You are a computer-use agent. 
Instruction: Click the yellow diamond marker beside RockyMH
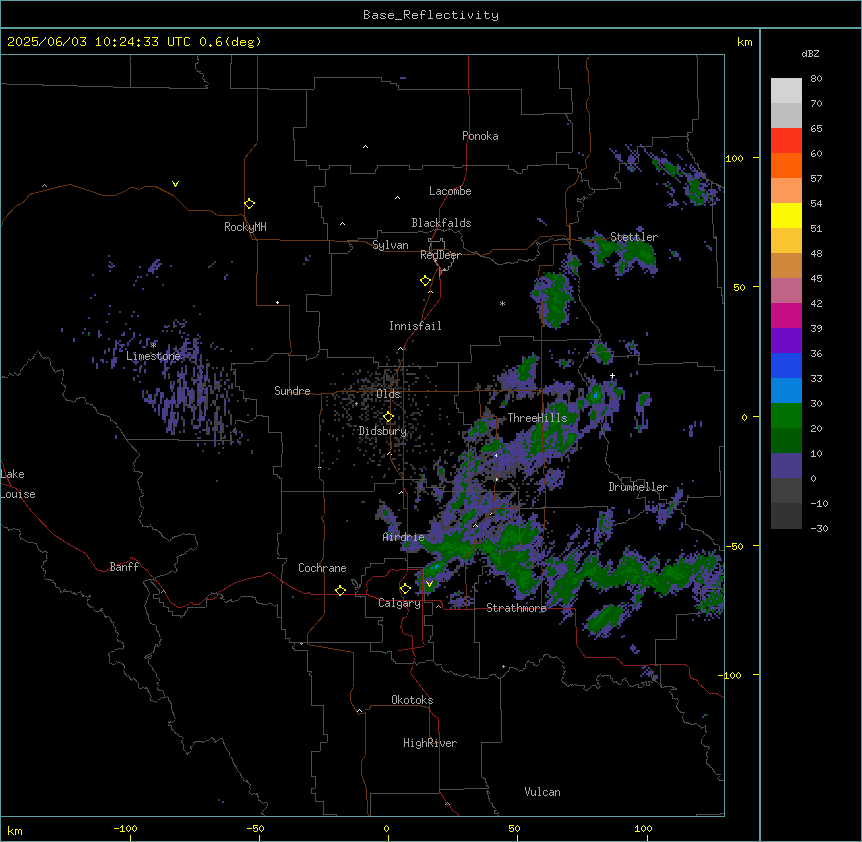249,204
